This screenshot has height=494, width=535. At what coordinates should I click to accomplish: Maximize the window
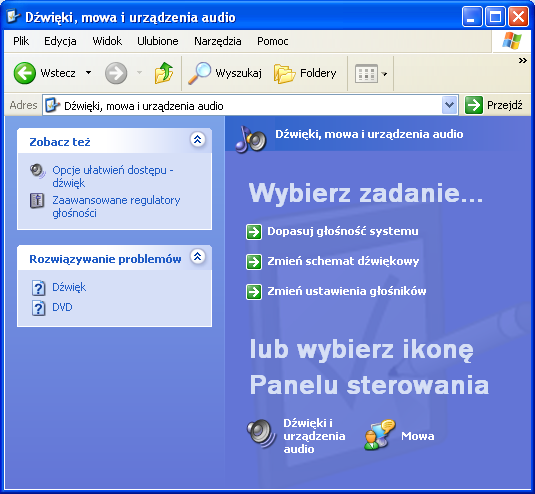pos(495,16)
